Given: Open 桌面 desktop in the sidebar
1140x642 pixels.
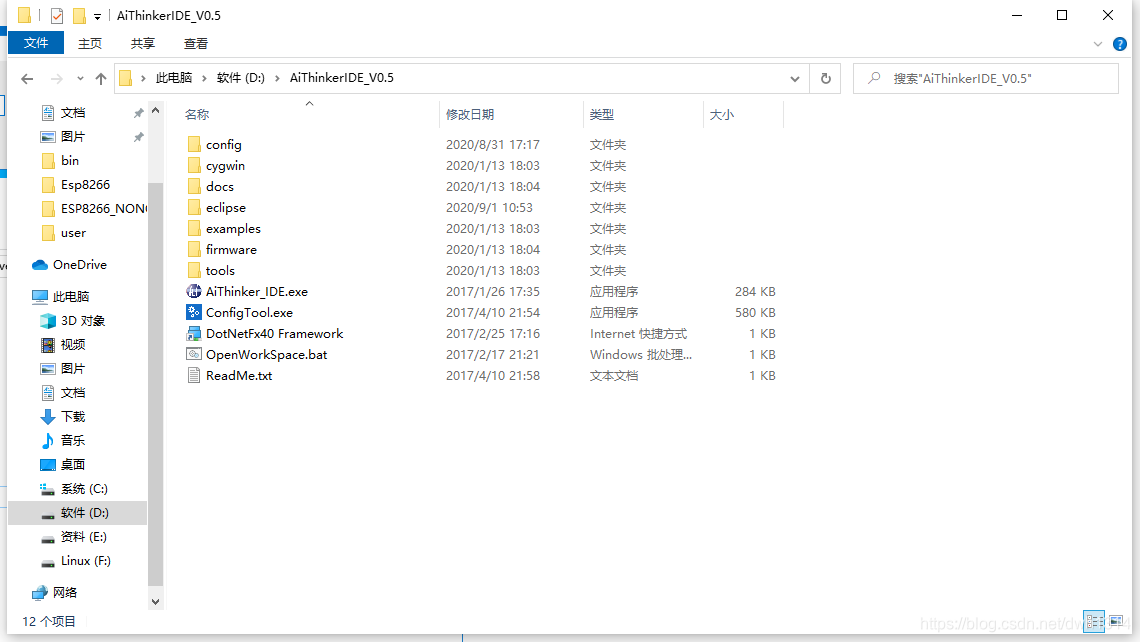Looking at the screenshot, I should 63,465.
